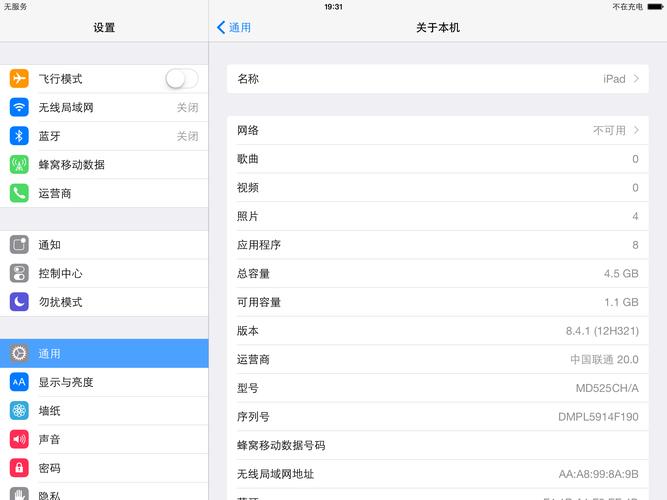Click the green phone carrier icon
This screenshot has height=500, width=667.
coord(19,193)
